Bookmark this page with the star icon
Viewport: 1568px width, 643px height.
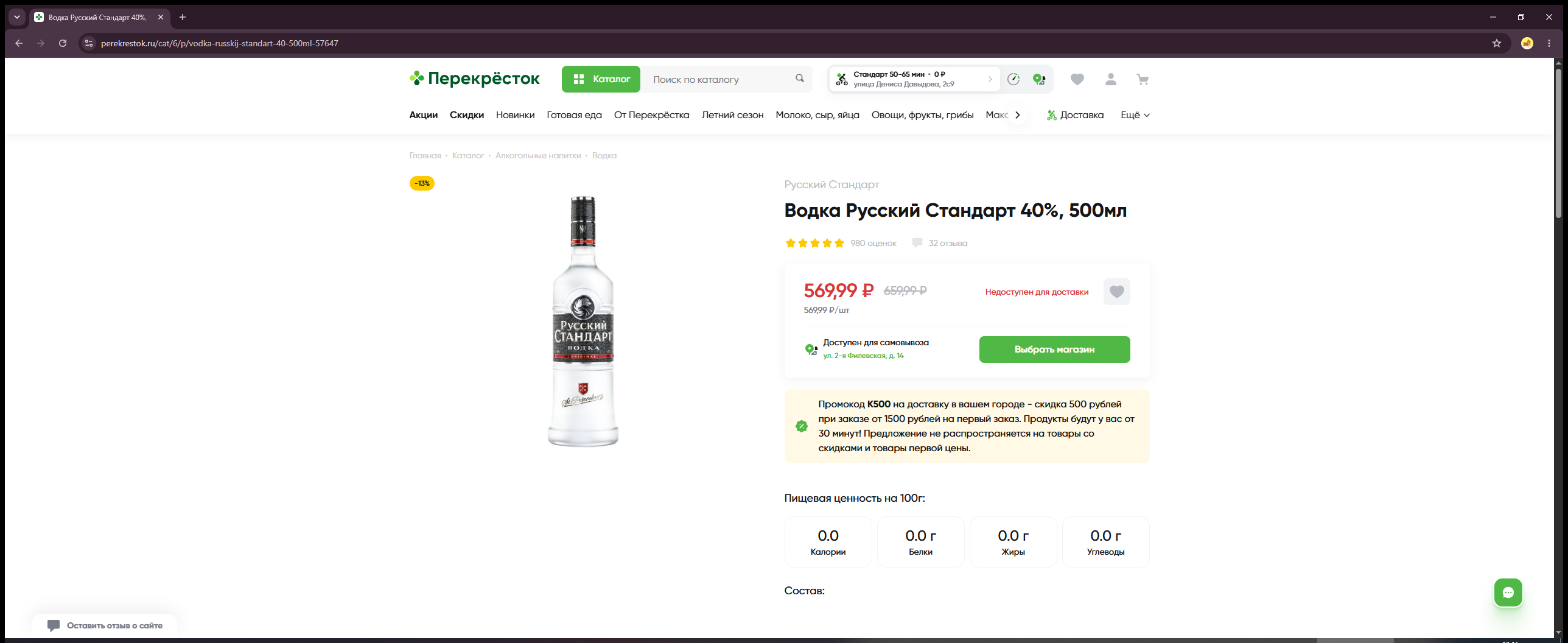point(1497,43)
